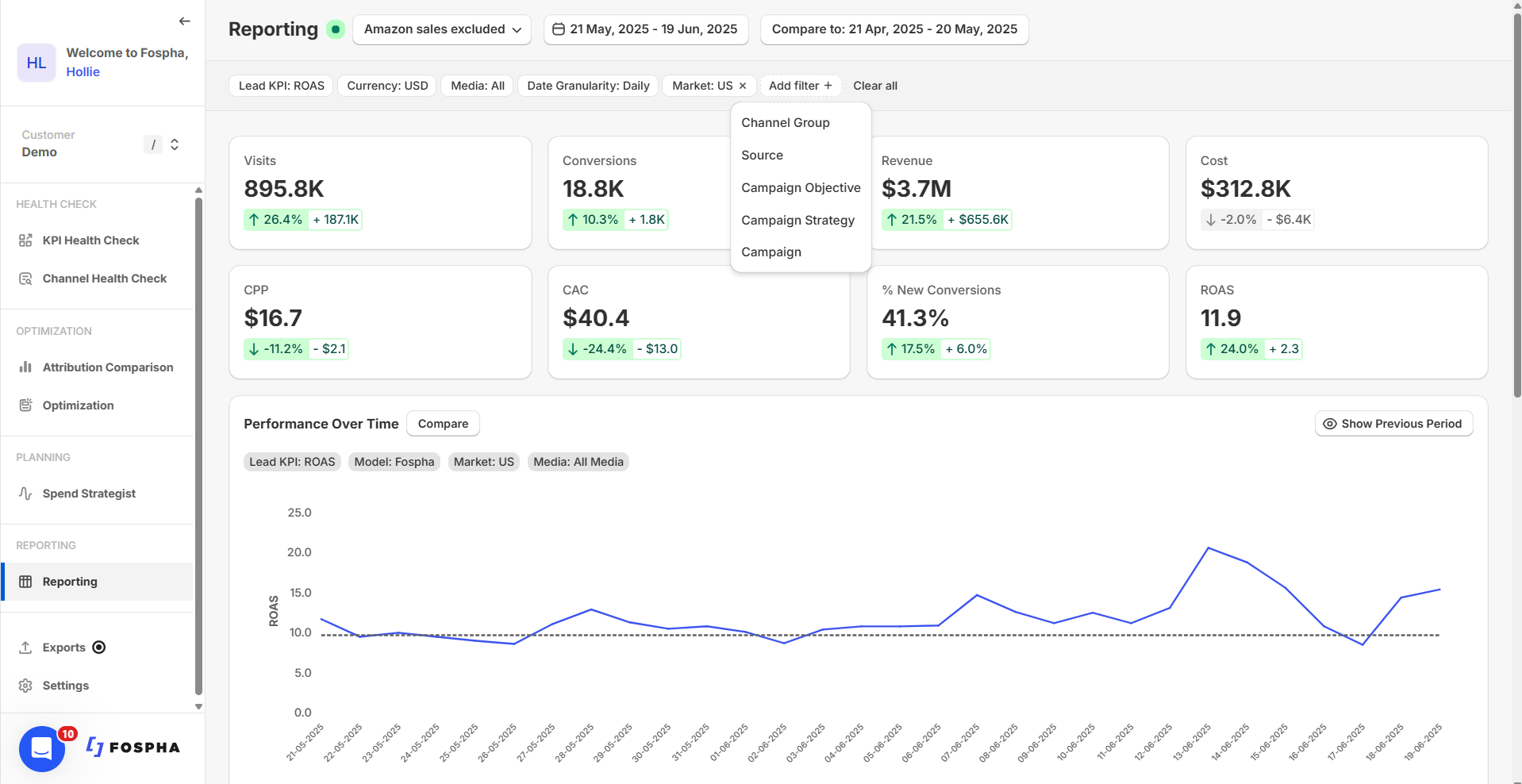This screenshot has width=1522, height=784.
Task: Open the date range picker
Action: click(646, 29)
